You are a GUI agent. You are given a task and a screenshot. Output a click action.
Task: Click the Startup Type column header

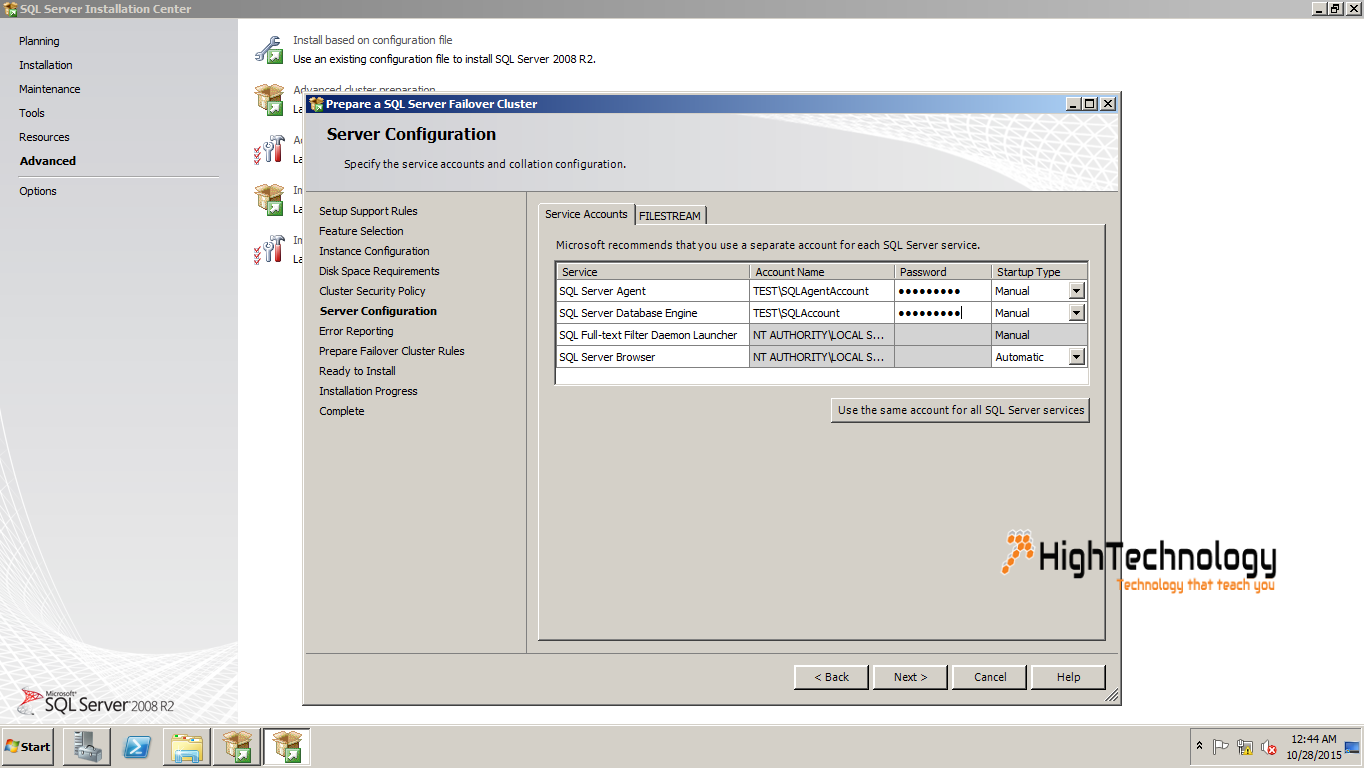1039,271
